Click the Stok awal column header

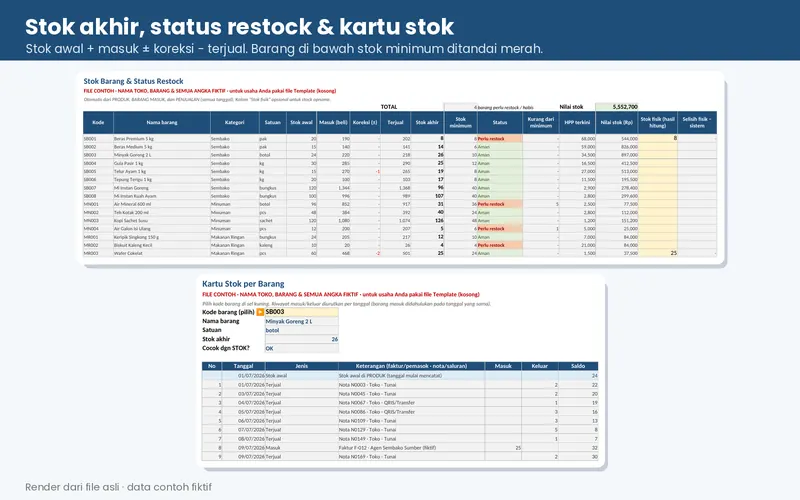coord(301,122)
